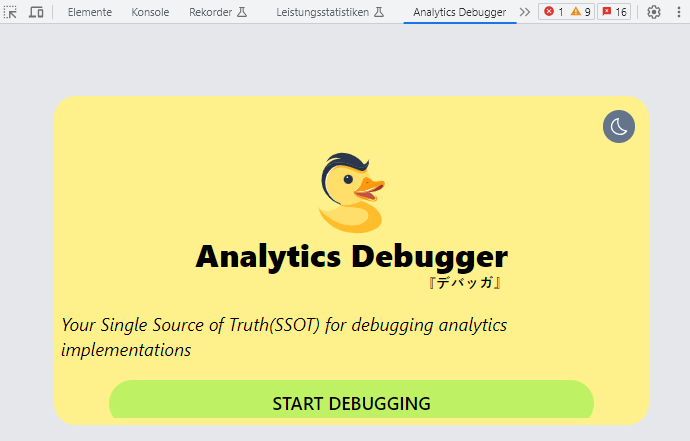
Task: Click the duck logo image
Action: (351, 193)
